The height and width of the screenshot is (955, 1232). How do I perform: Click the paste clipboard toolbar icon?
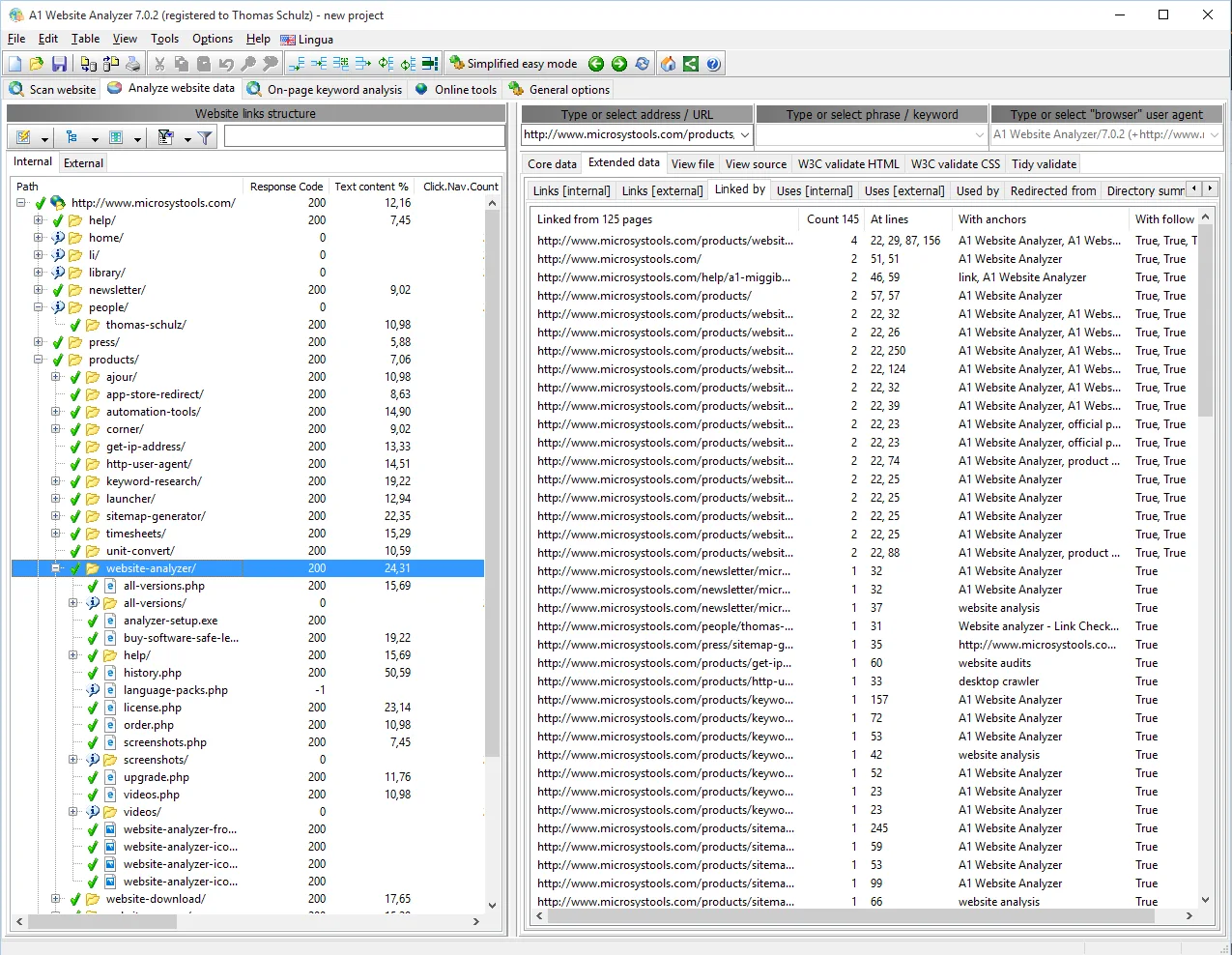[204, 64]
